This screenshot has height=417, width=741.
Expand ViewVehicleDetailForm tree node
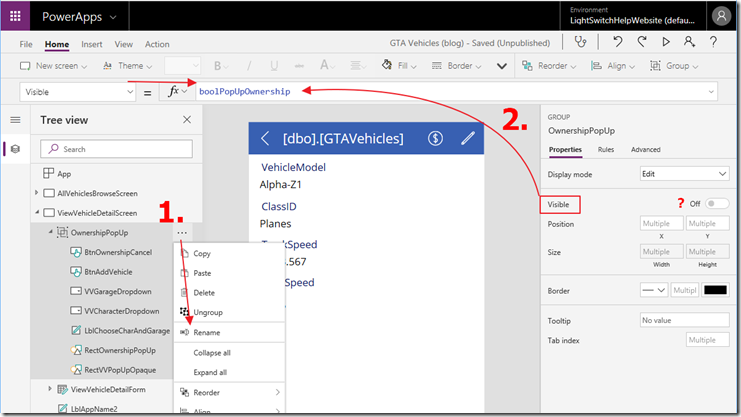coord(50,389)
